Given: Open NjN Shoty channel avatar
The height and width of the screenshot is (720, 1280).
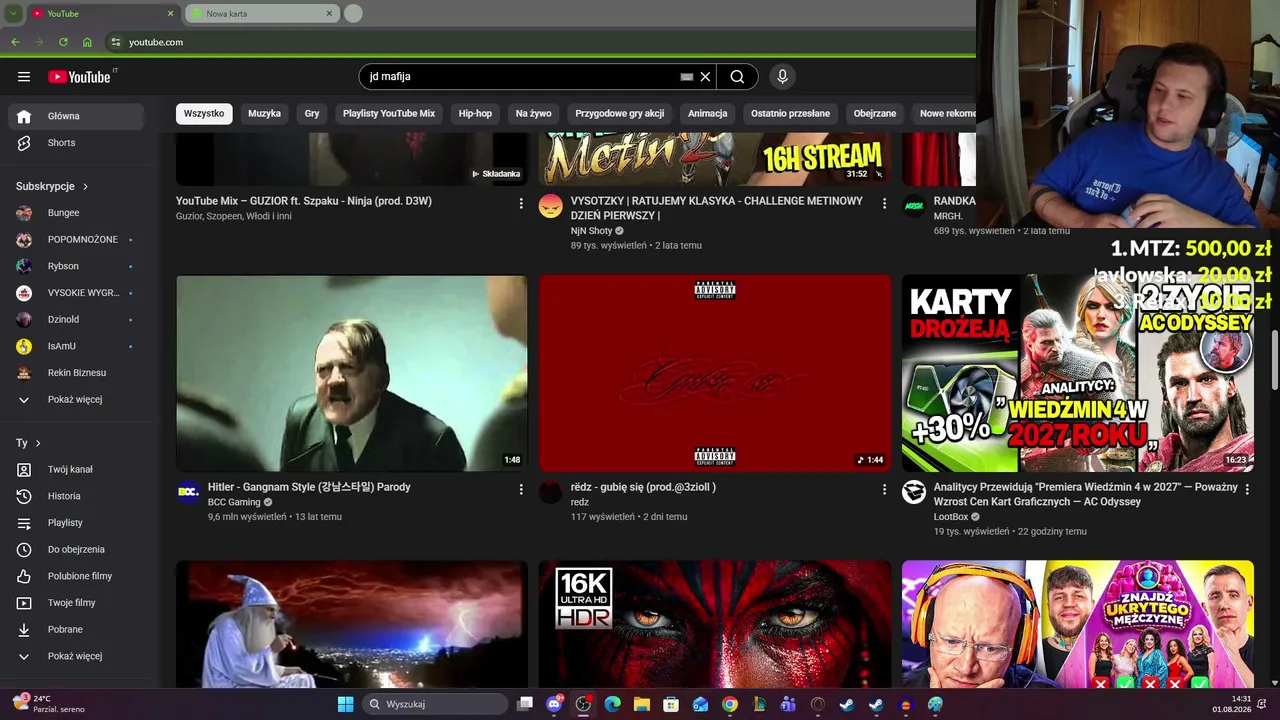Looking at the screenshot, I should coord(551,206).
